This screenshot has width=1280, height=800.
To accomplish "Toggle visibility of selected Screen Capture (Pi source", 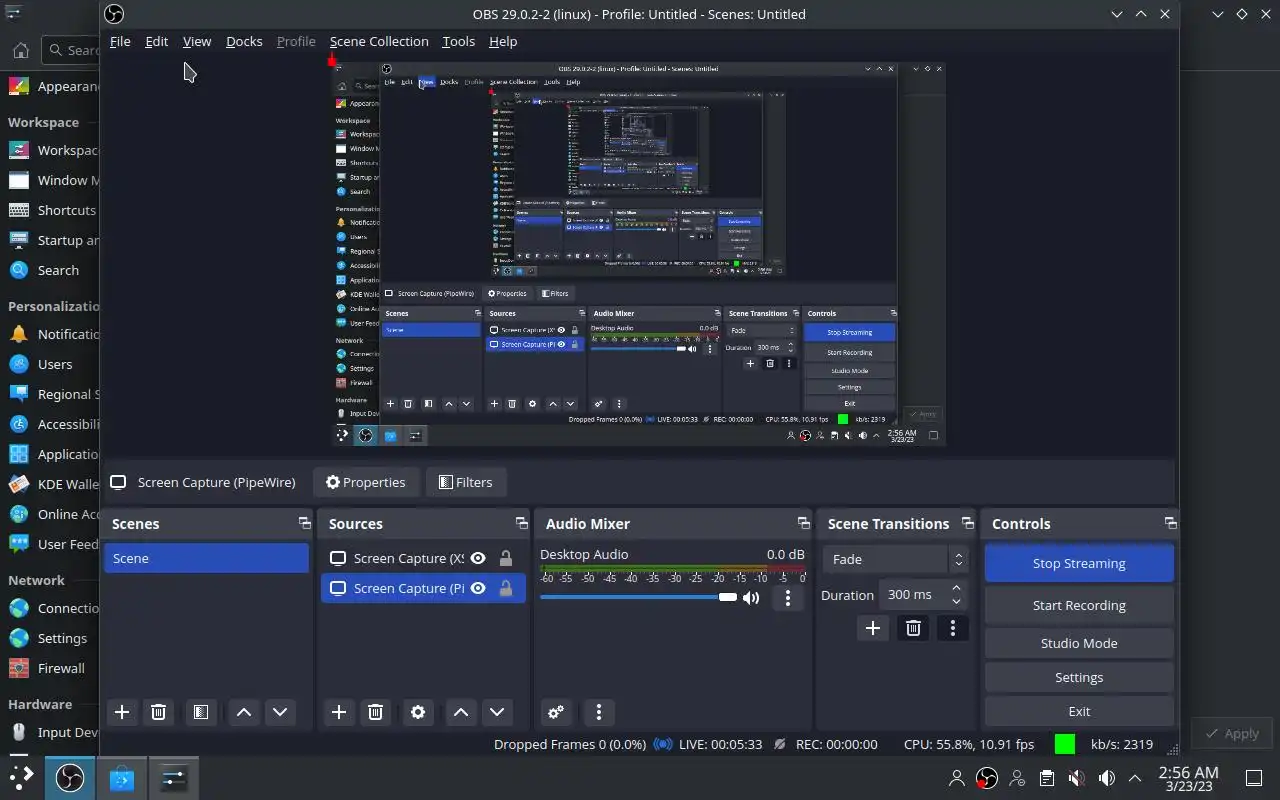I will pyautogui.click(x=478, y=588).
